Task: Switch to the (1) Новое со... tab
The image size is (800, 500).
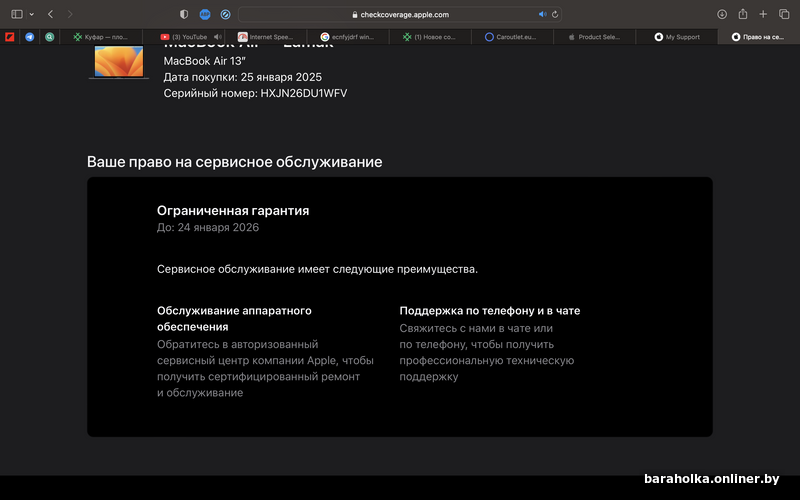Action: point(430,37)
